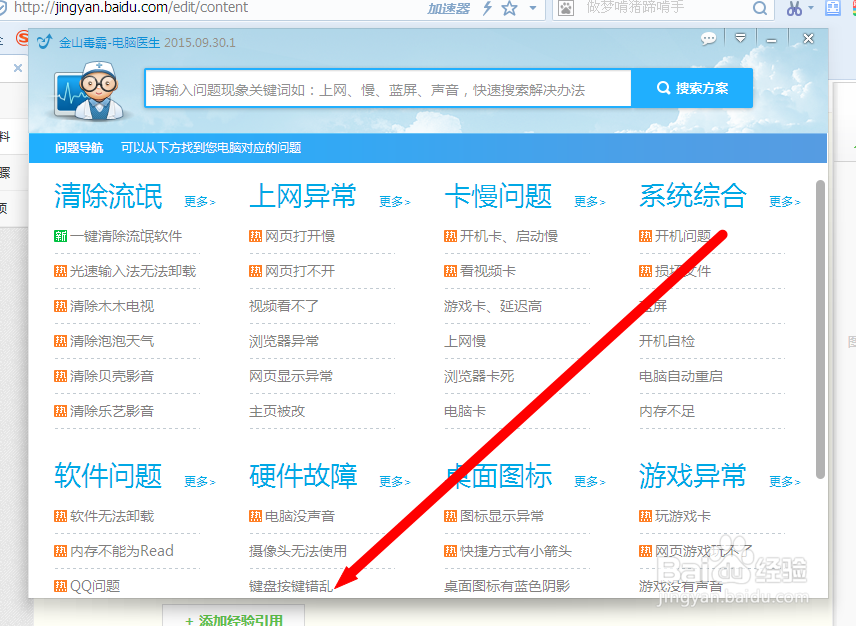The width and height of the screenshot is (856, 626).
Task: Open the 系统综合 category heading
Action: point(692,196)
